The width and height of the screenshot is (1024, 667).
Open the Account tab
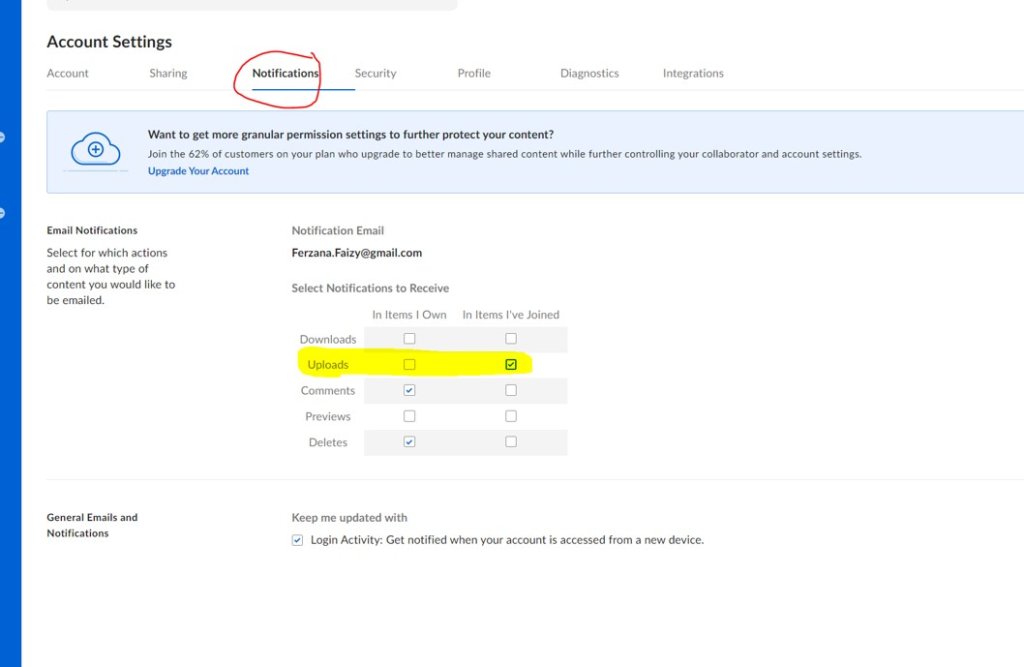pyautogui.click(x=68, y=73)
